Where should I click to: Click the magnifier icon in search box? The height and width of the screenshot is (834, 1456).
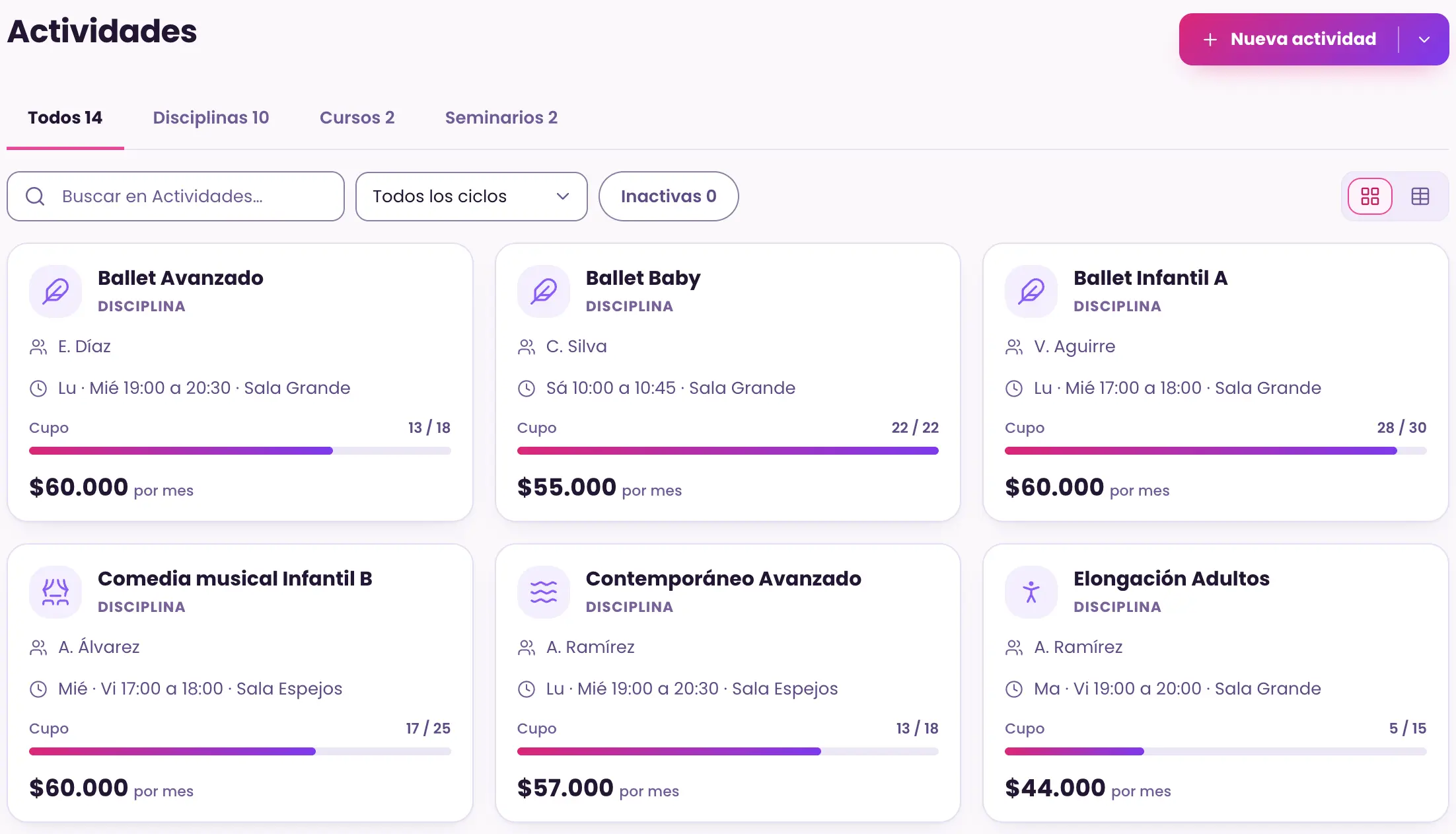coord(35,196)
